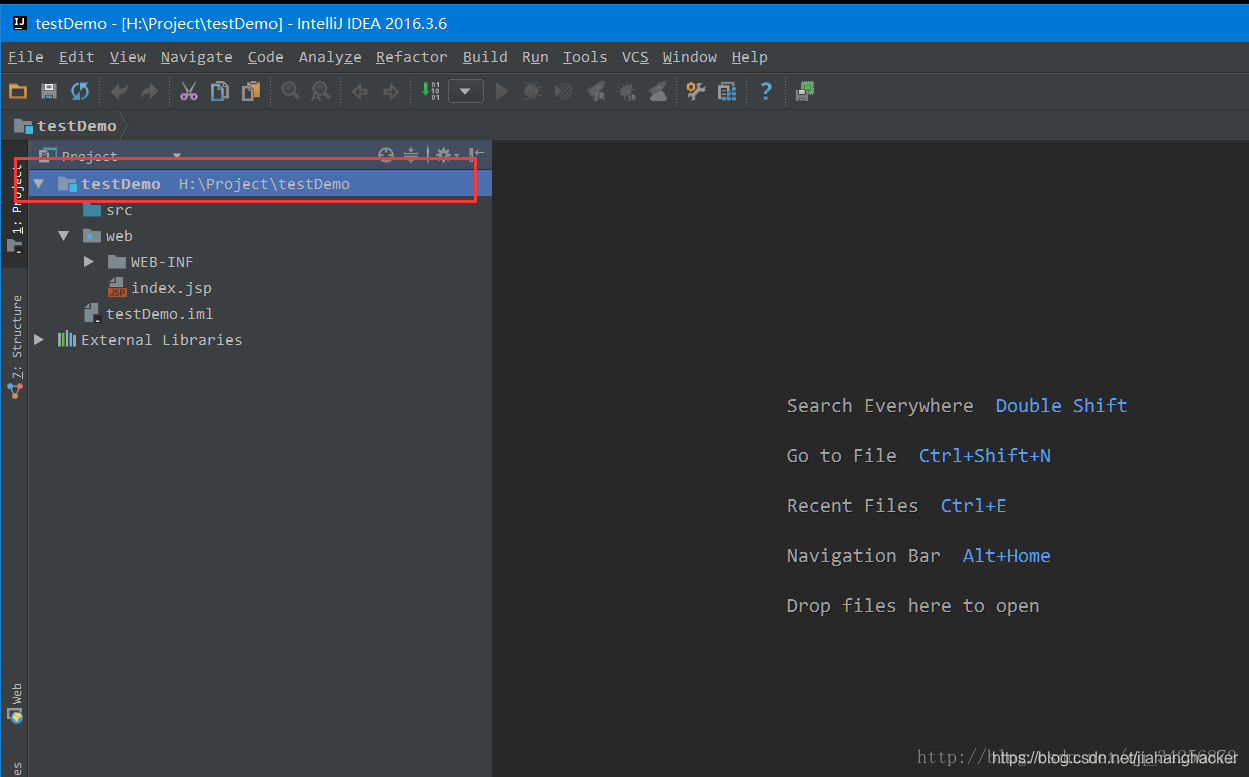This screenshot has width=1249, height=777.
Task: Click the Save All toolbar icon
Action: (x=48, y=91)
